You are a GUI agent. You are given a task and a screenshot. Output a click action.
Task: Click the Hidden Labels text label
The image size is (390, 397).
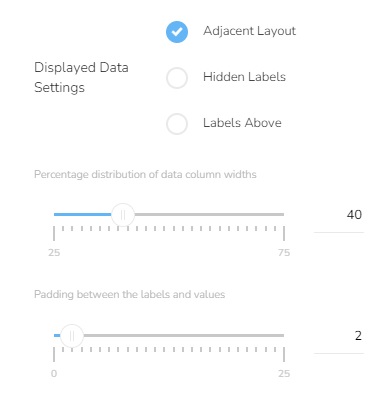[x=244, y=77]
